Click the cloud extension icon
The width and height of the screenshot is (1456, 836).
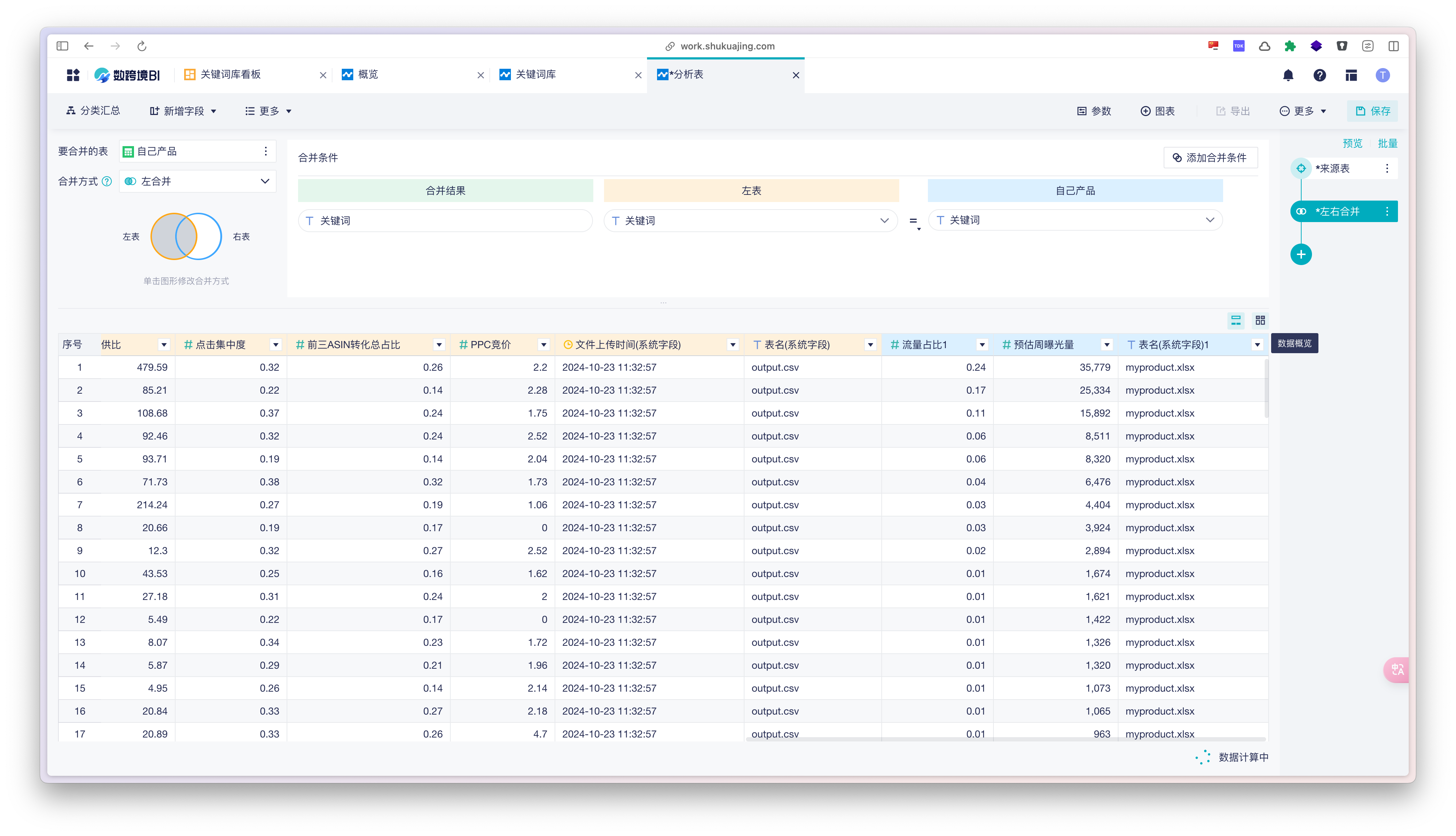click(1264, 46)
